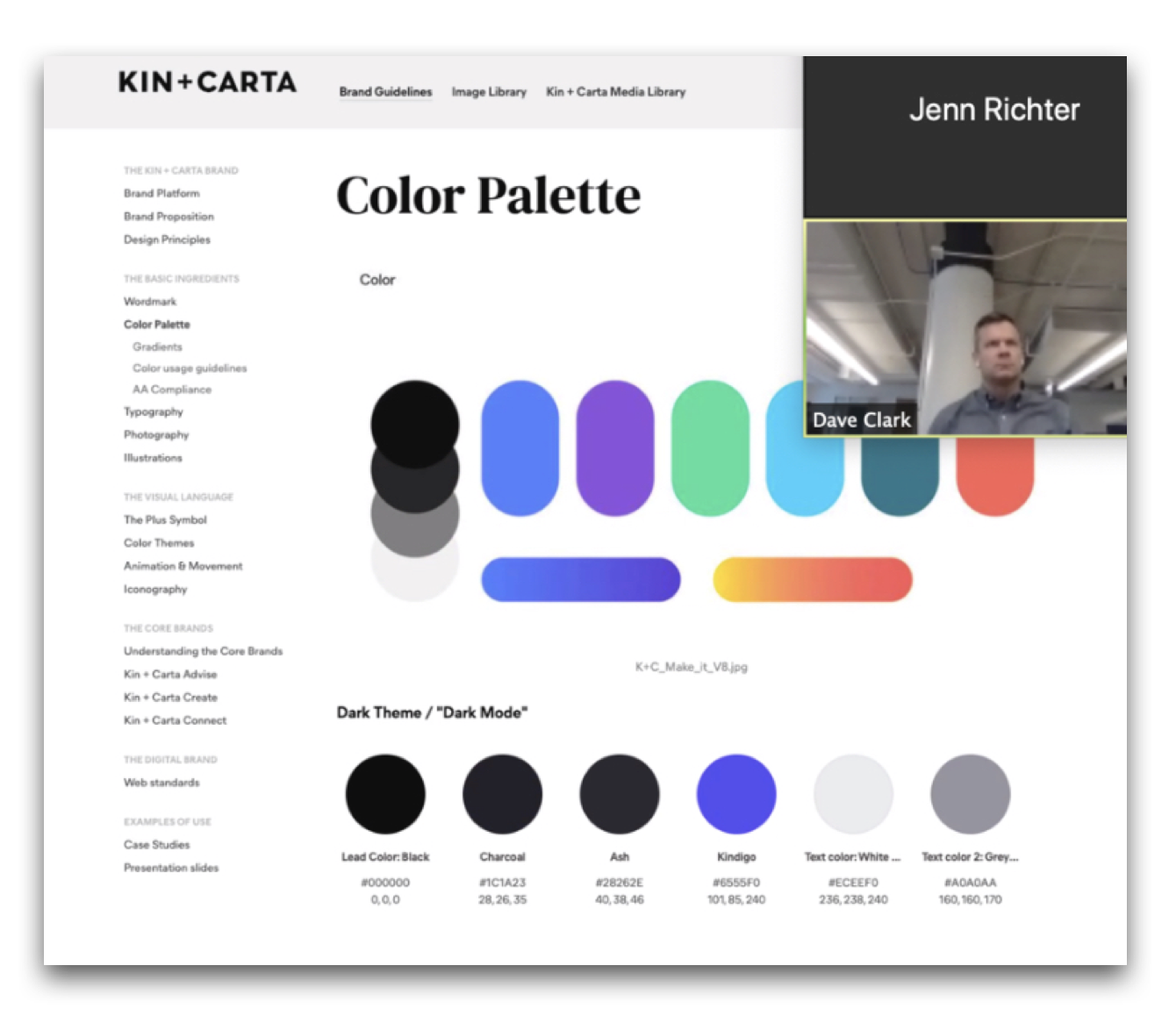Open Gradients sub-item
This screenshot has width=1176, height=1023.
[x=157, y=347]
